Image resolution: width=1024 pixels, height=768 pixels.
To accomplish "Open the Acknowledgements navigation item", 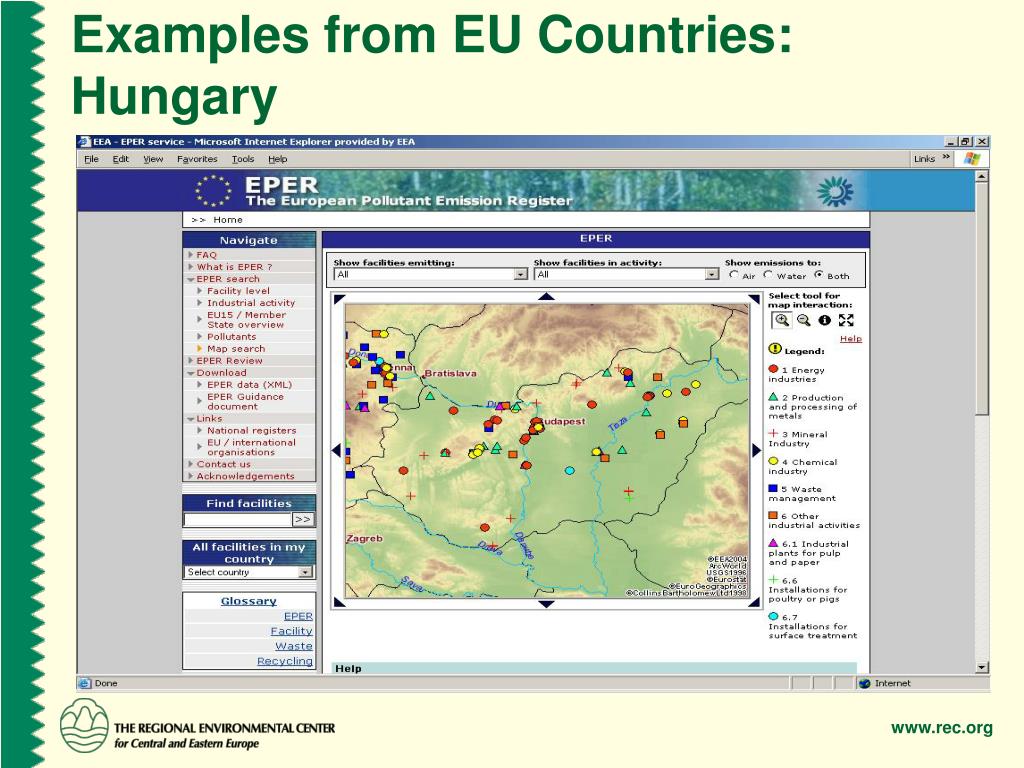I will click(x=246, y=476).
